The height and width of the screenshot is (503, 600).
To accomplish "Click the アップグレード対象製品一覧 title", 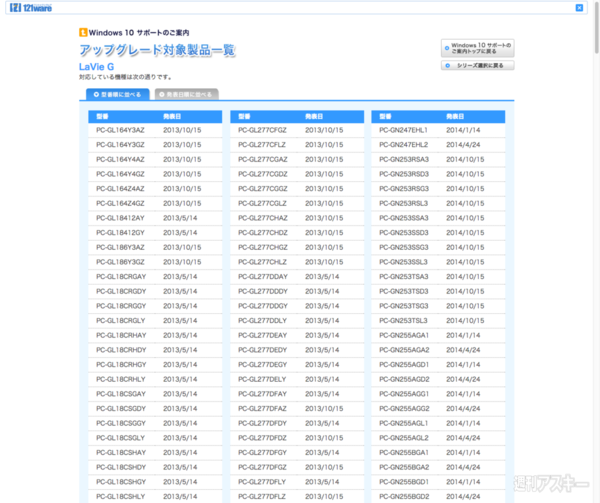I will (157, 50).
